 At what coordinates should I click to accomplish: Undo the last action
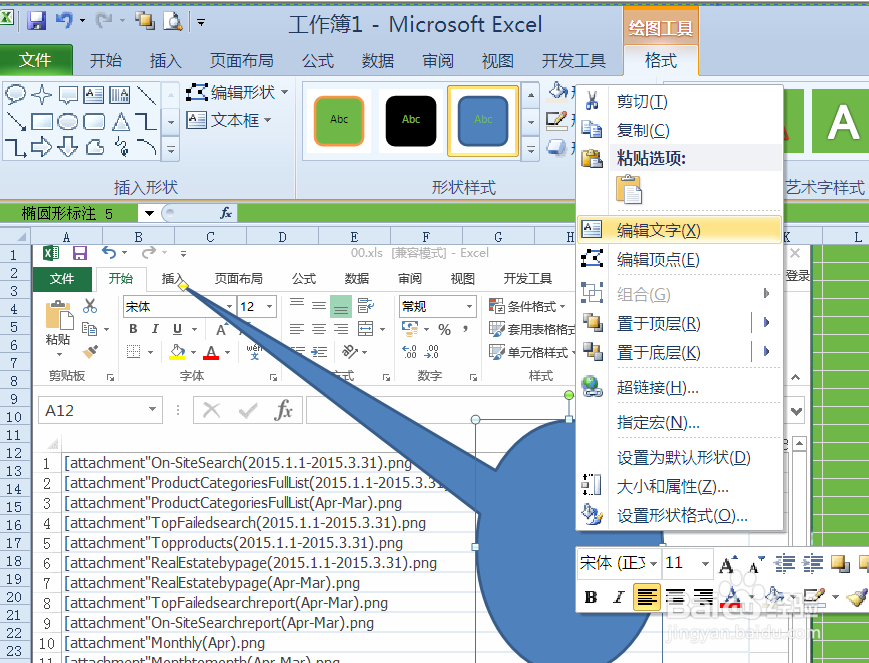click(64, 21)
